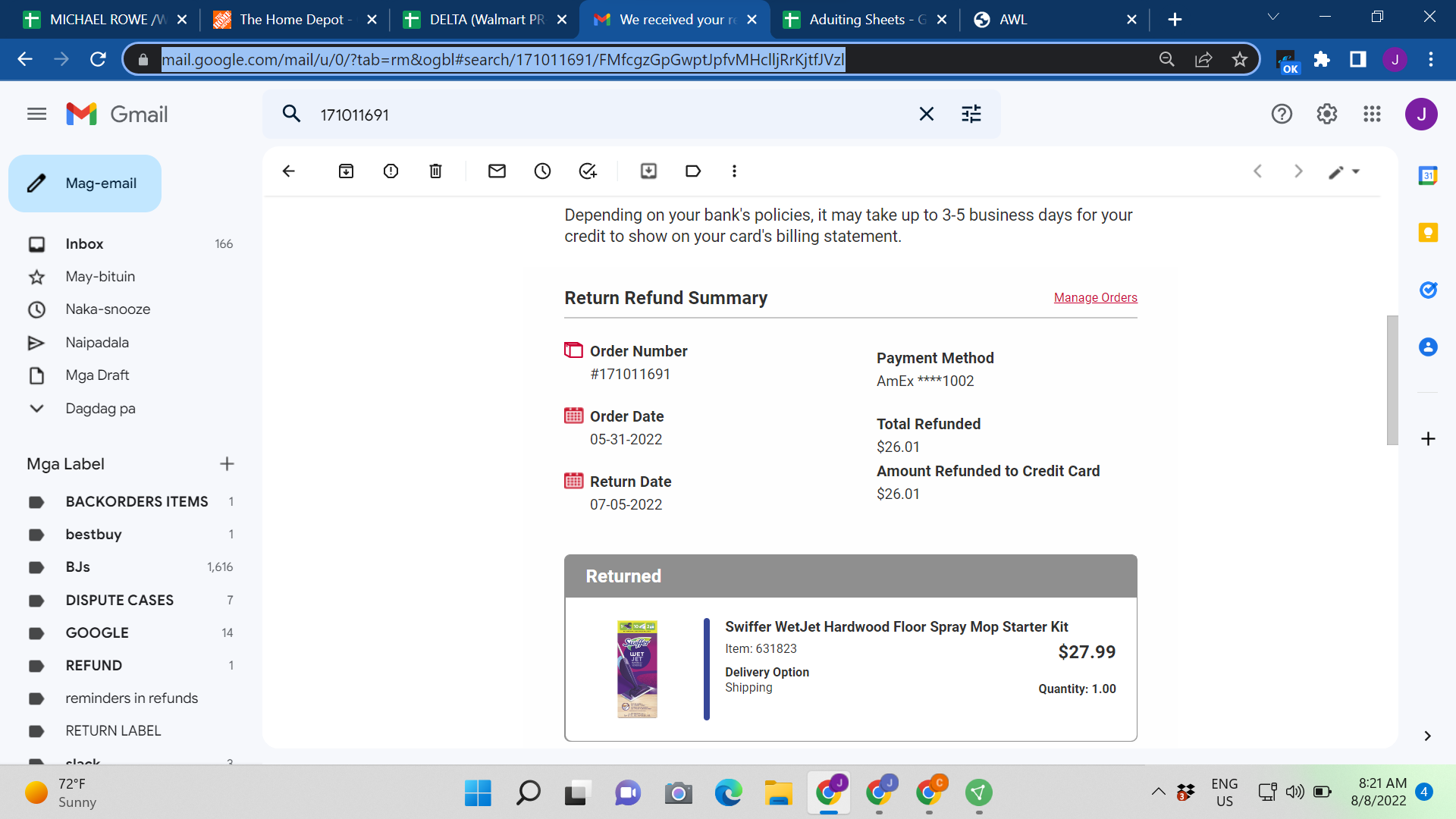Open Microsoft Edge from taskbar

(728, 793)
